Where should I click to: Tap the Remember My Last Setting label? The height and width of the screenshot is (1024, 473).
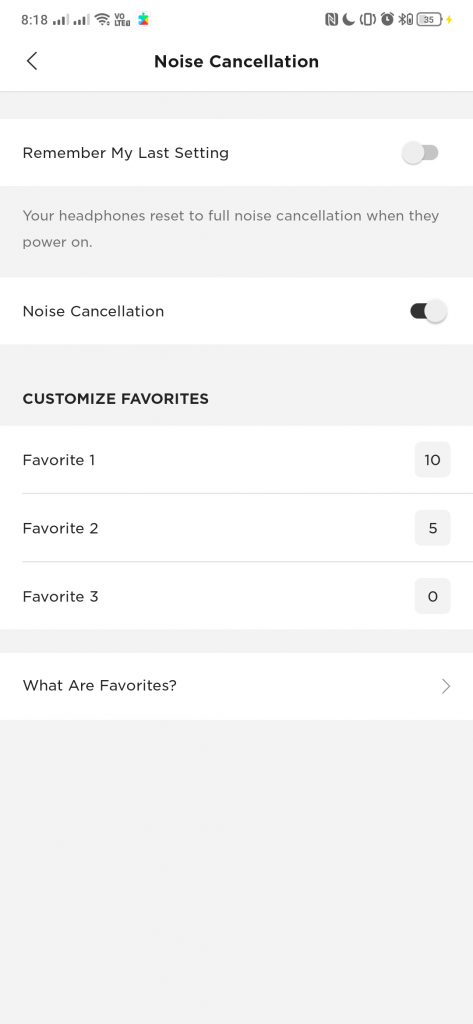(125, 153)
